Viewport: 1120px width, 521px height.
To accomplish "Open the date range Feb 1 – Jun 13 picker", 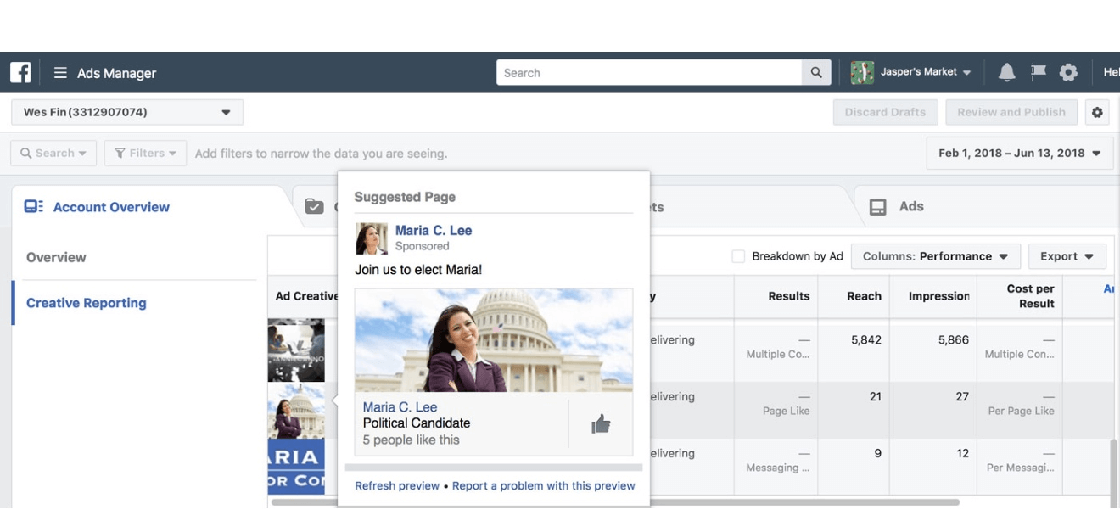I will [x=1019, y=153].
